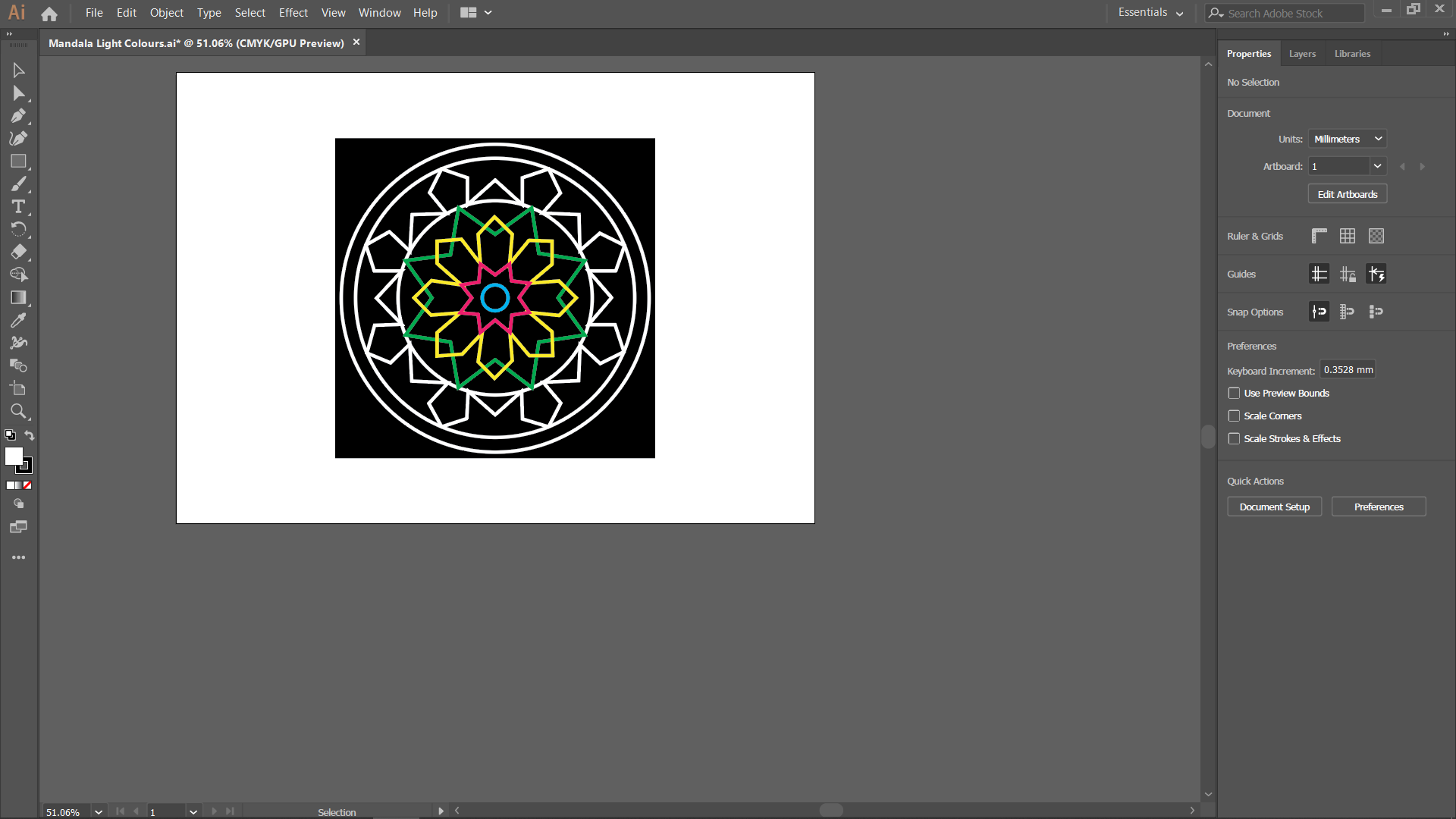
Task: Enable Scale Strokes & Effects
Action: click(1234, 438)
